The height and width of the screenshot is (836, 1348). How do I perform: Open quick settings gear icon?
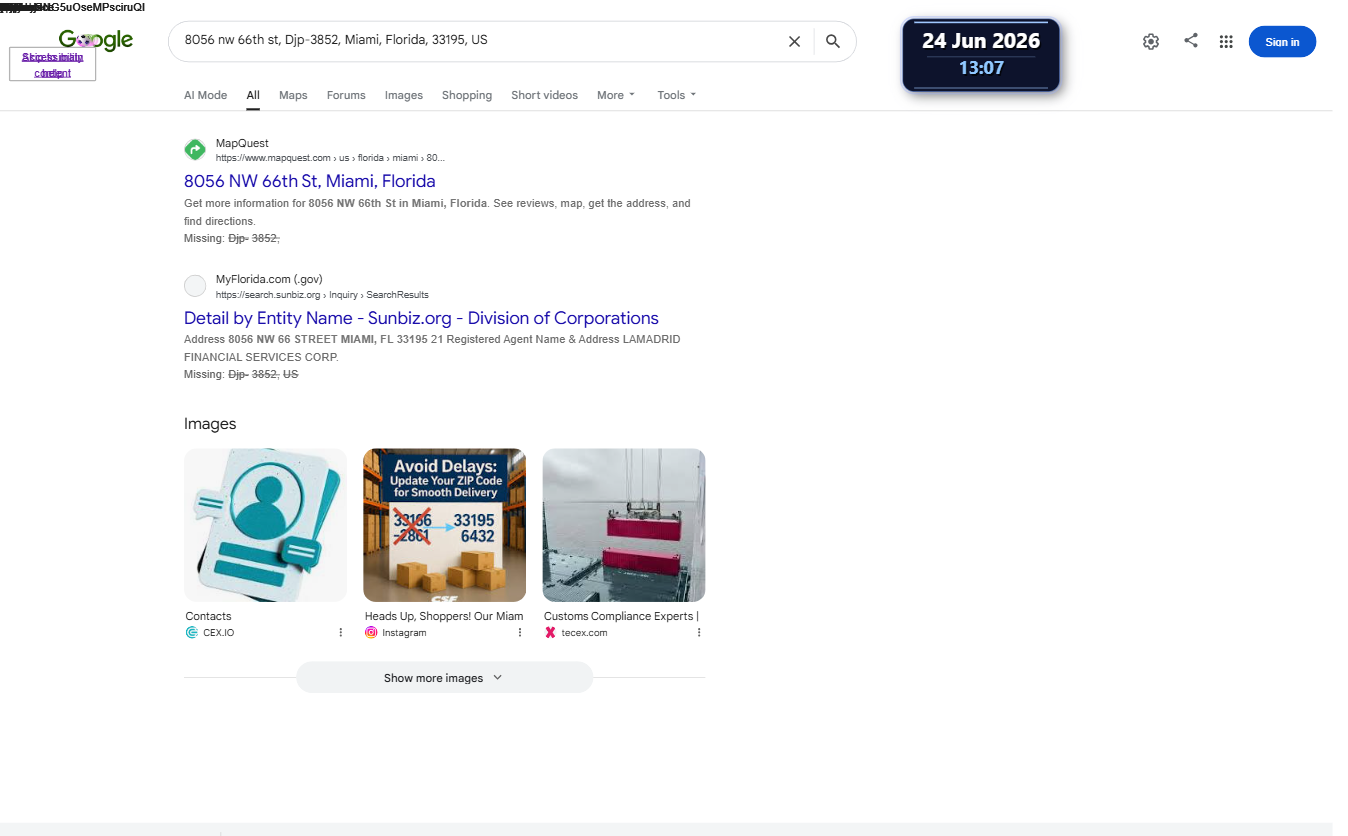tap(1151, 41)
